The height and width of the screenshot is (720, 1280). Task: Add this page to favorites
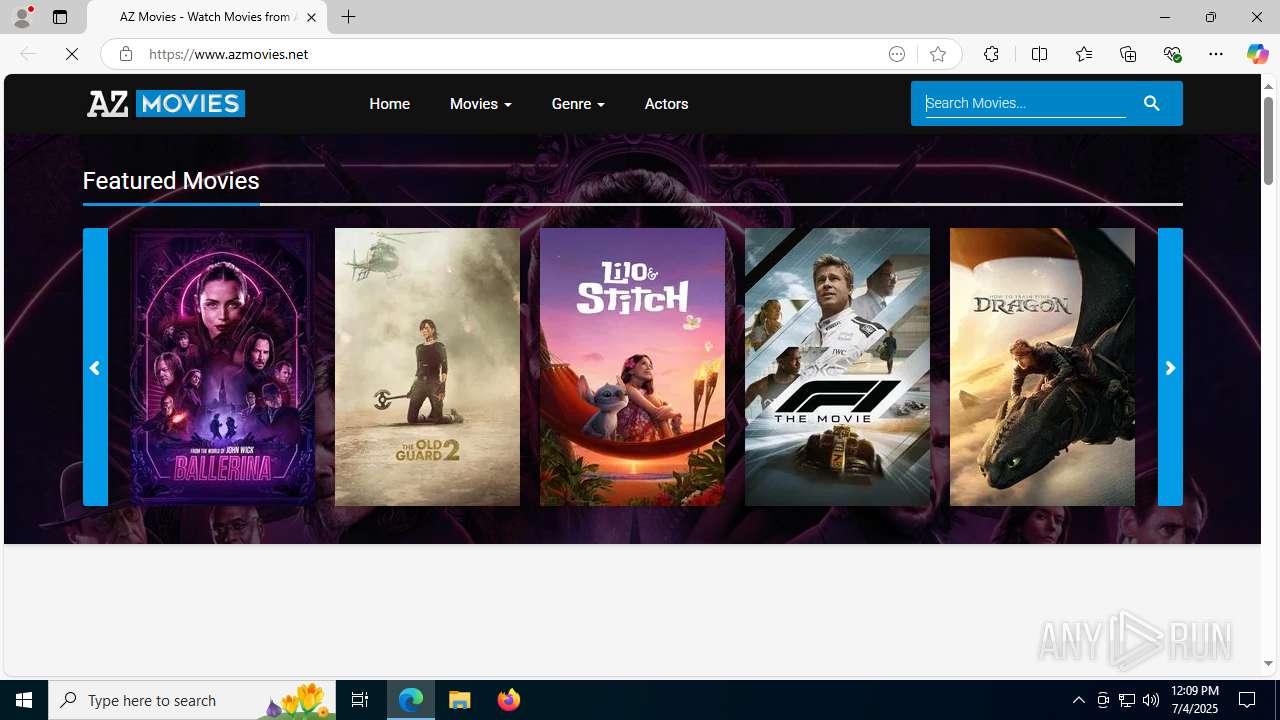[938, 54]
